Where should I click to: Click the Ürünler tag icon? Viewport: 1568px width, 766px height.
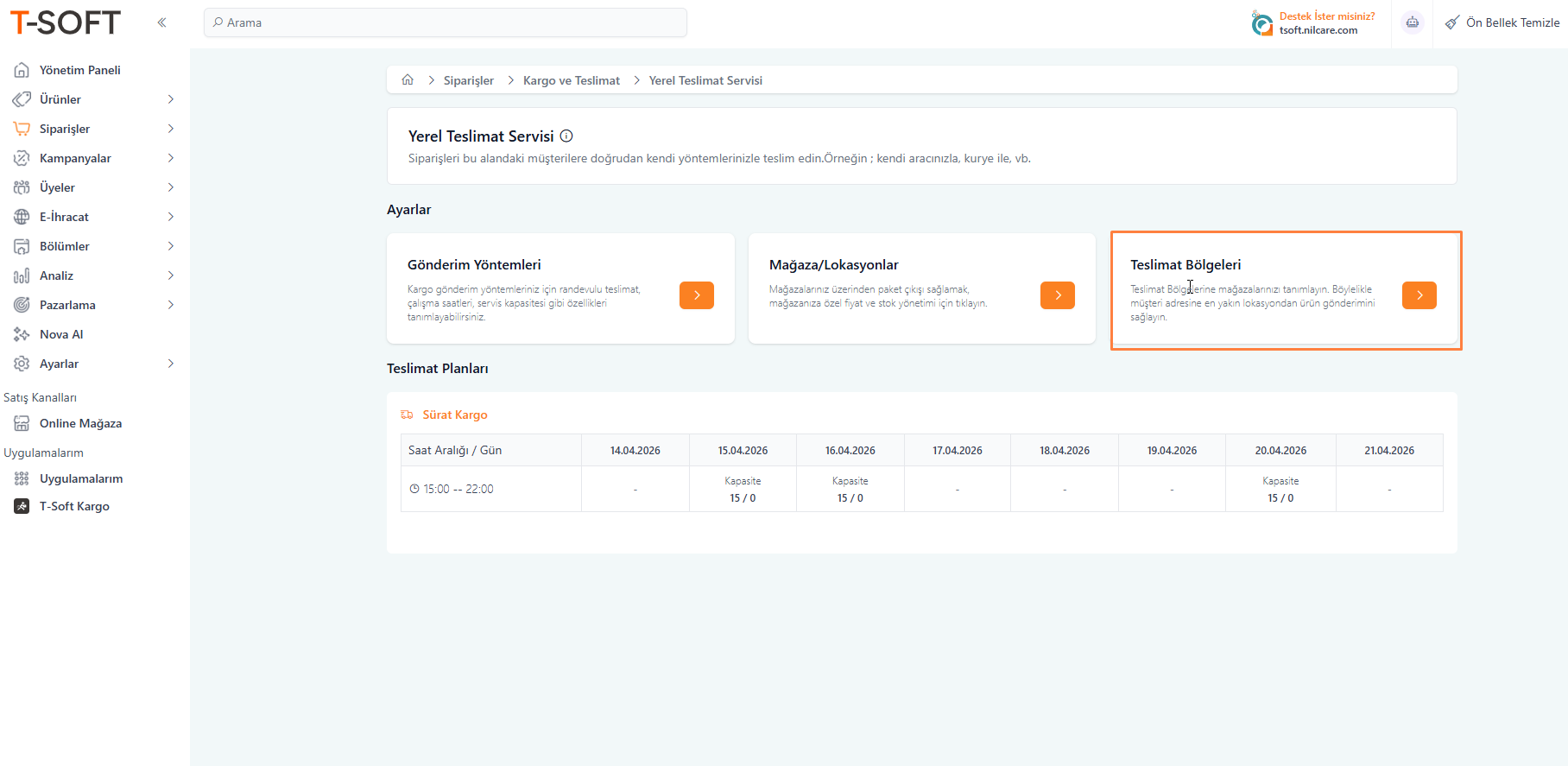tap(22, 99)
